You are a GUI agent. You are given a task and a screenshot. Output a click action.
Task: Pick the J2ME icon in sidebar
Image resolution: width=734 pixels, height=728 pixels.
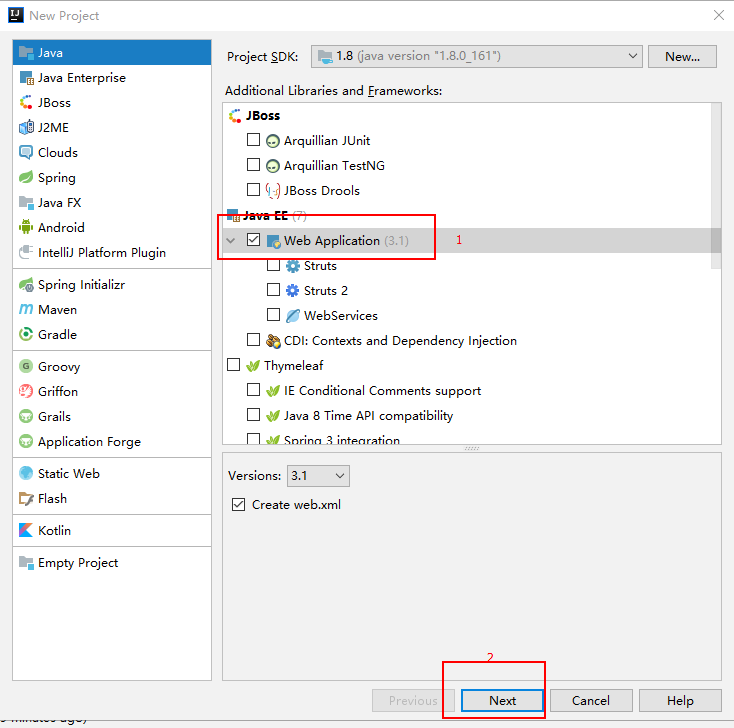[x=26, y=127]
